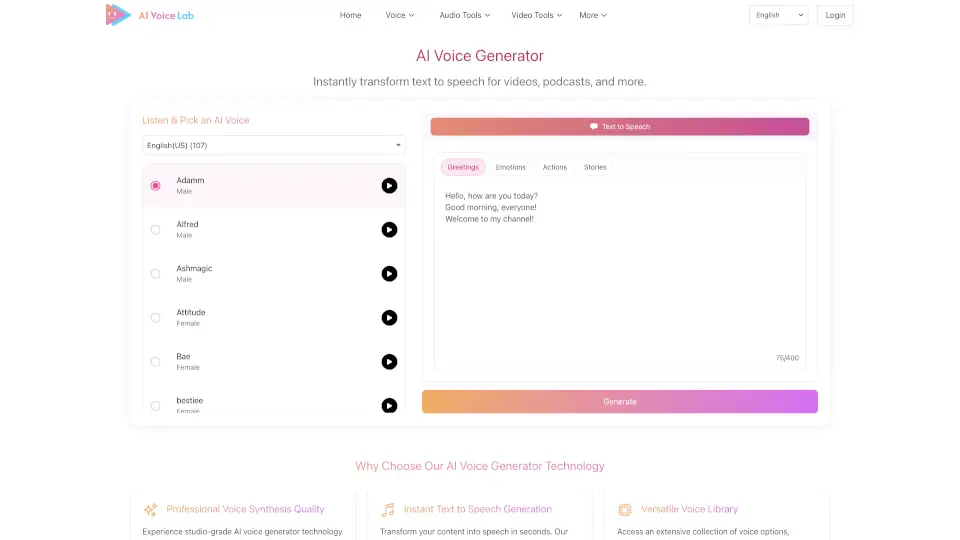Click the AI Voice Generator page title

479,56
